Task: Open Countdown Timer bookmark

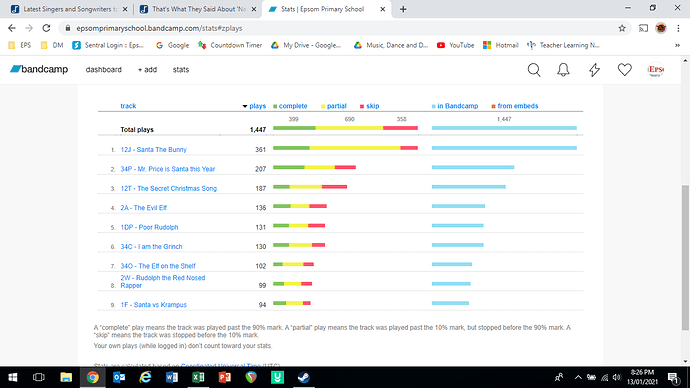Action: click(230, 45)
